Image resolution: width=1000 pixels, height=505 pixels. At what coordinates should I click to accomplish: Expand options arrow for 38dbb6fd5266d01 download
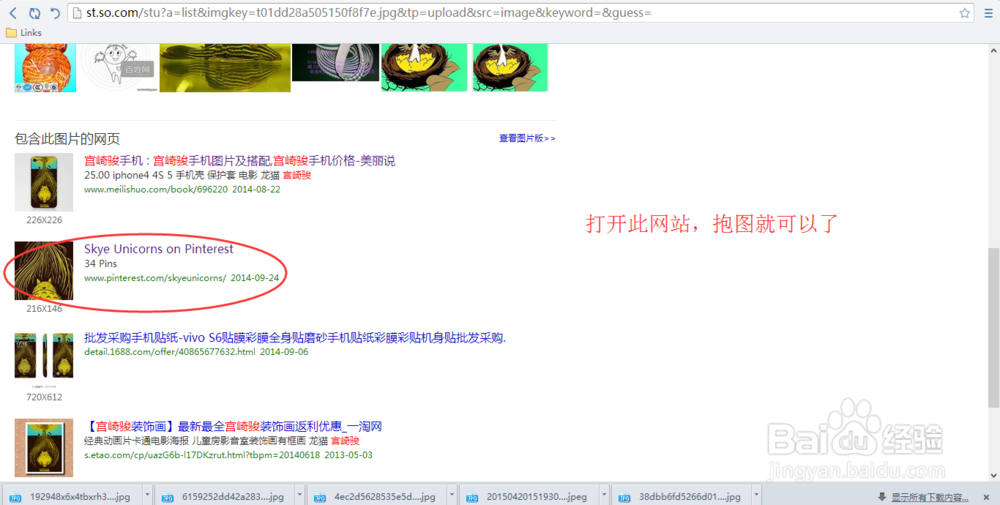pyautogui.click(x=756, y=495)
